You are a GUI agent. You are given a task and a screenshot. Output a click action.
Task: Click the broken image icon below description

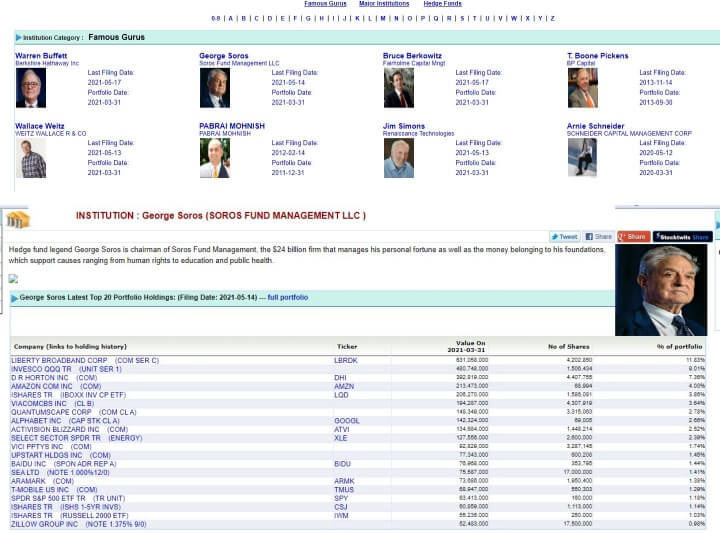(13, 278)
